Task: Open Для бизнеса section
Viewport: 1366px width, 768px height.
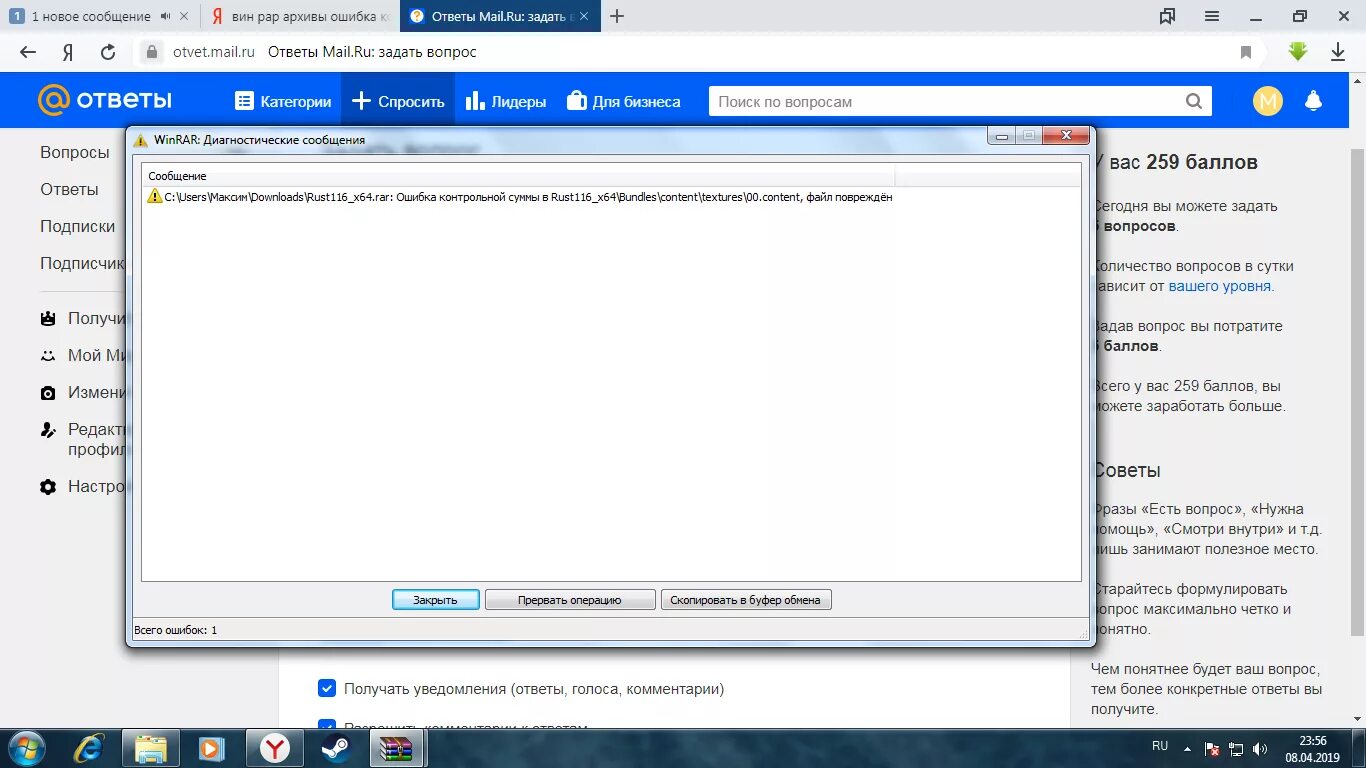Action: pyautogui.click(x=623, y=101)
